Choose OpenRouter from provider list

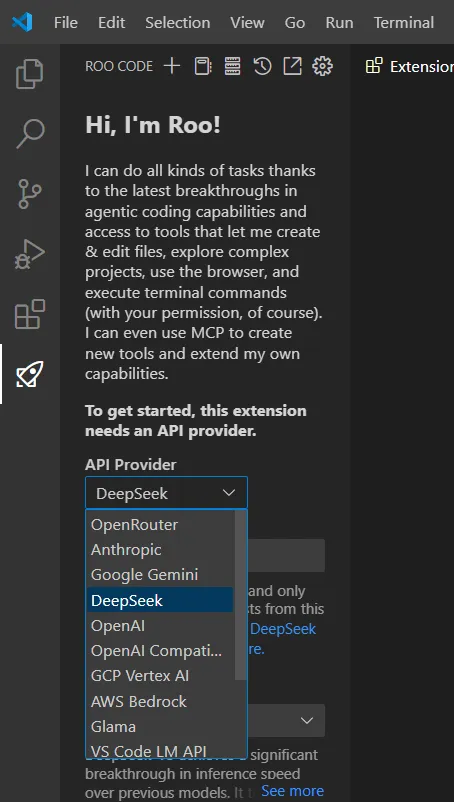pos(134,525)
